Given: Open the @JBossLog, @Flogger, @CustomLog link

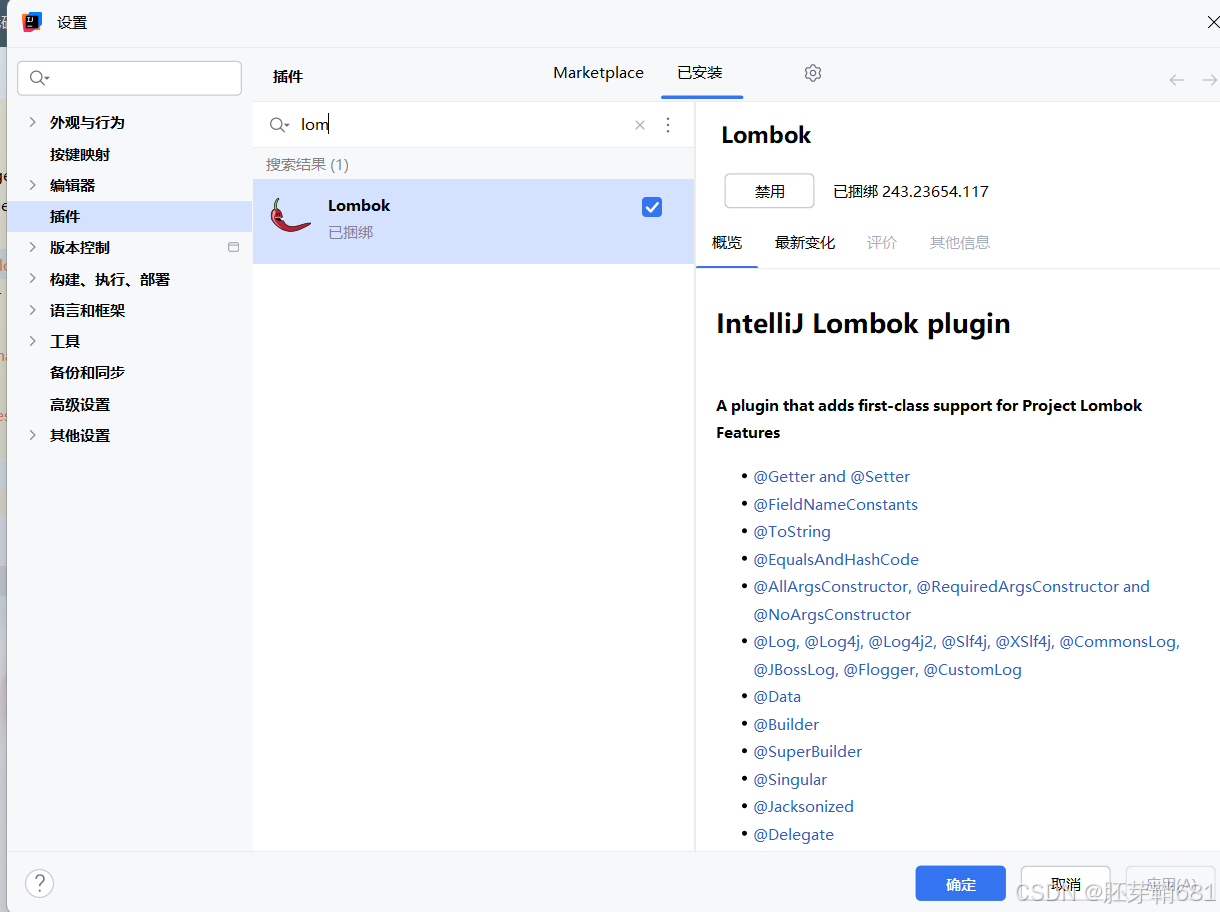Looking at the screenshot, I should [888, 670].
